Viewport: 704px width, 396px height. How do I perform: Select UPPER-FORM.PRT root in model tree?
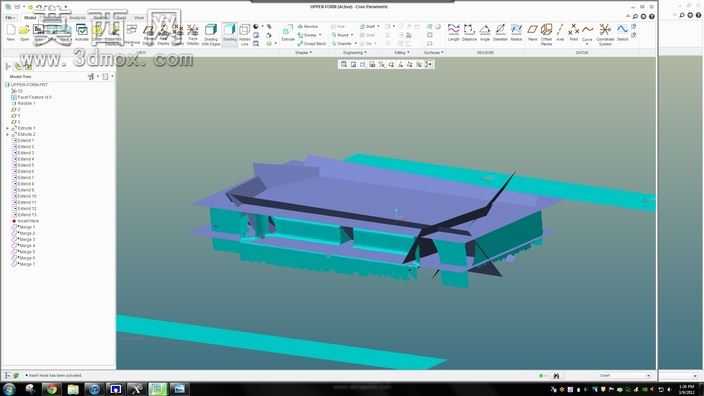pyautogui.click(x=29, y=85)
